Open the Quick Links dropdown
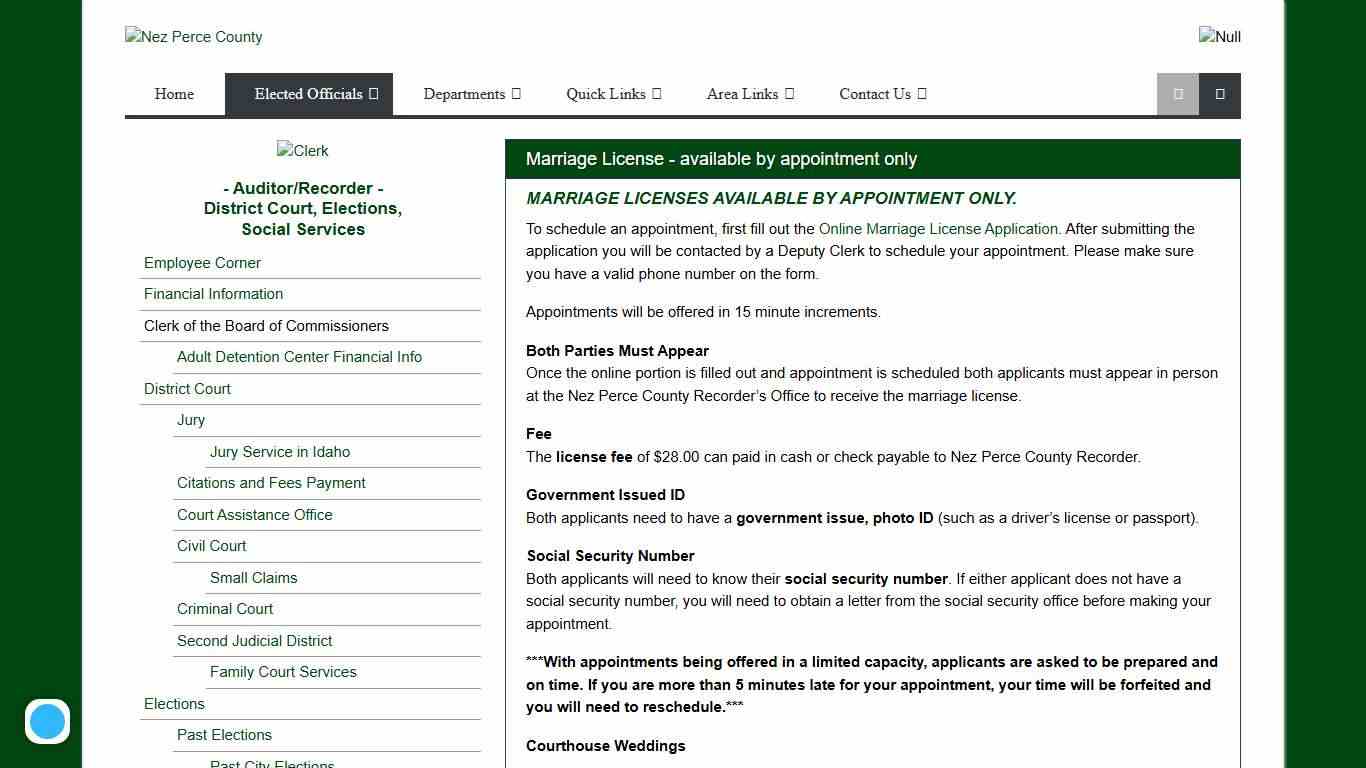The image size is (1366, 768). (613, 93)
